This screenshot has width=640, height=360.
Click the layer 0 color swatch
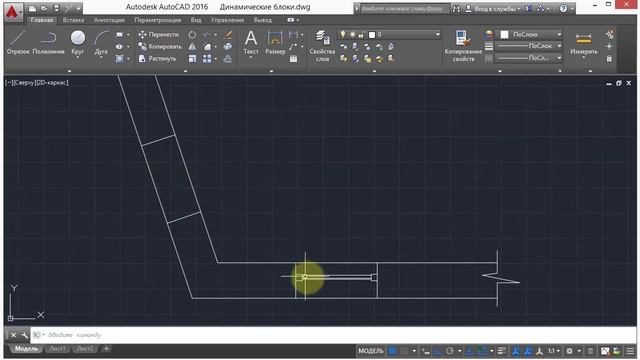[372, 35]
